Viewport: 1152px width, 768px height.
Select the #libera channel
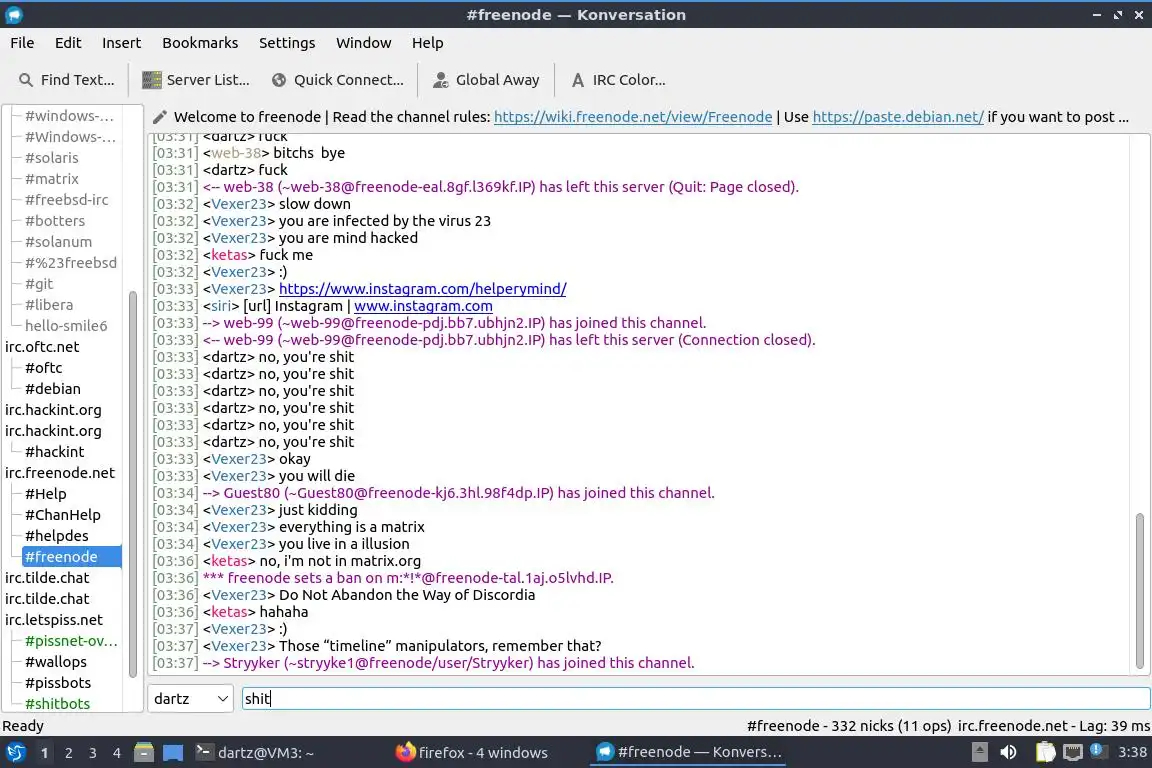(x=48, y=304)
